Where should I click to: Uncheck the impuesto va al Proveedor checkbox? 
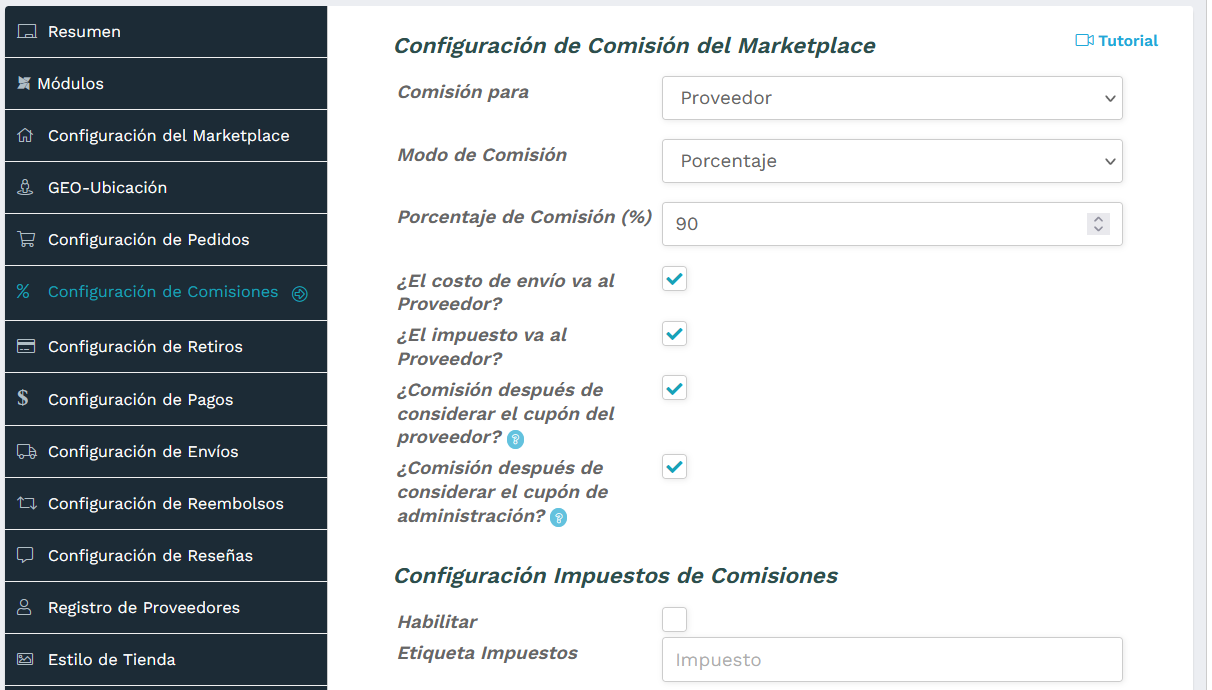pos(674,334)
